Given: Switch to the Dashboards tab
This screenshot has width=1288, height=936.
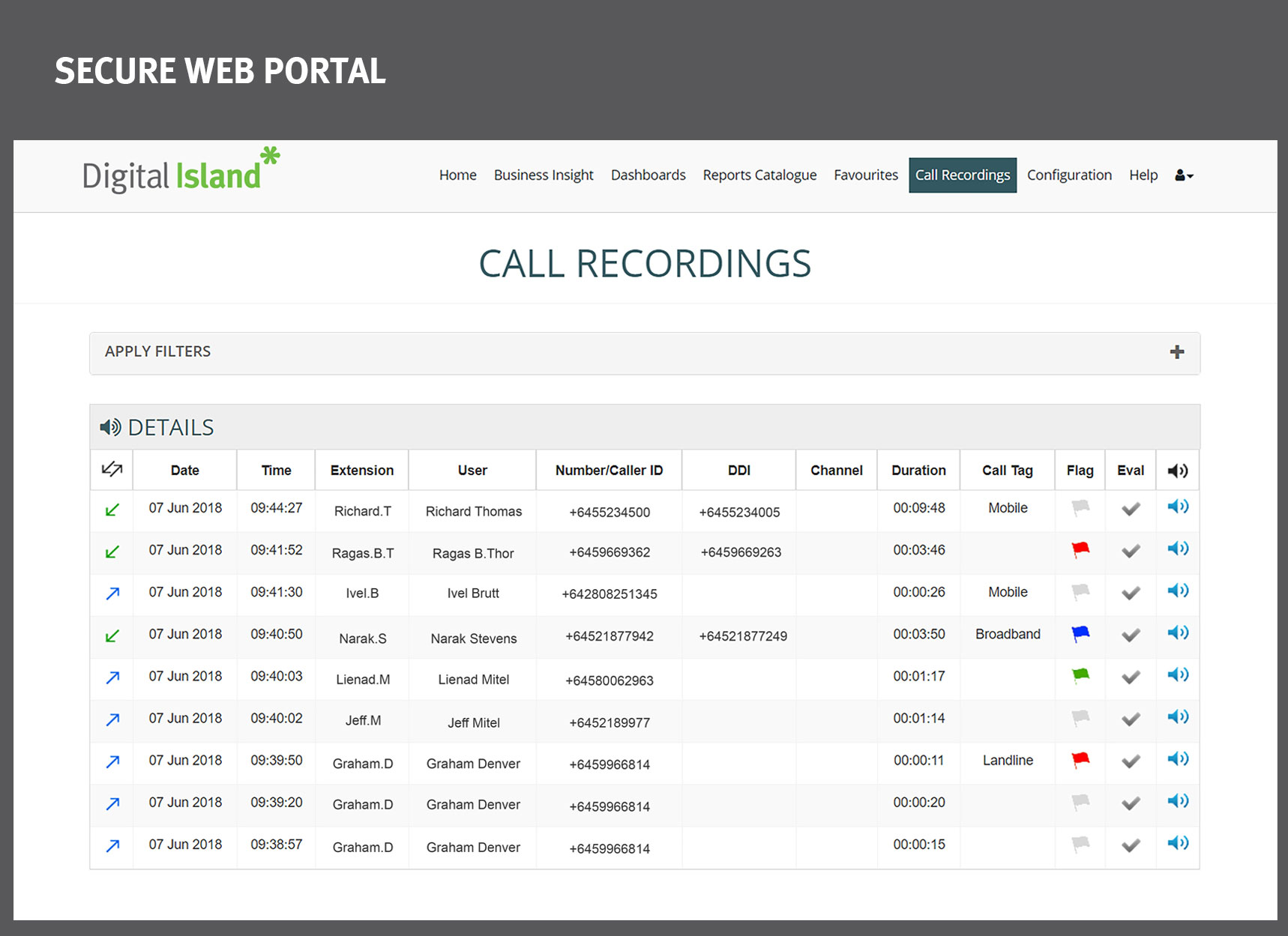Looking at the screenshot, I should coord(648,175).
